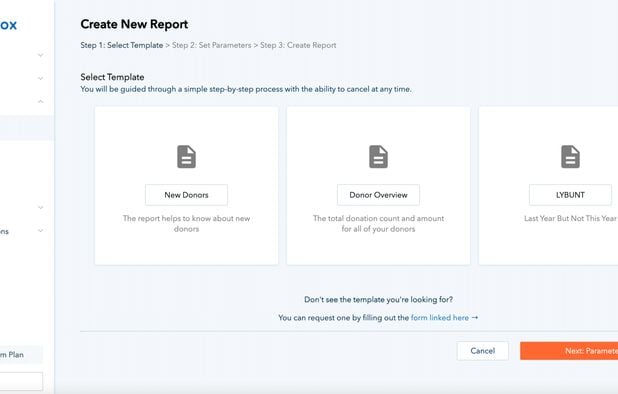Click the Plan button in sidebar
The height and width of the screenshot is (394, 618).
21,355
